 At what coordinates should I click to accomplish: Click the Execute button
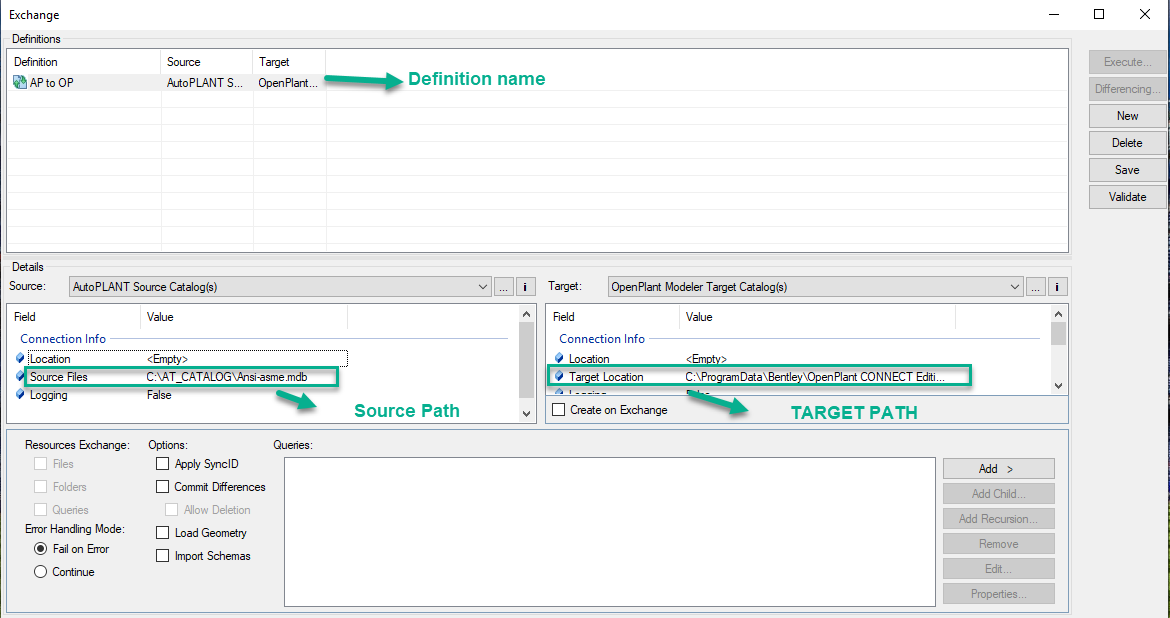click(1127, 62)
